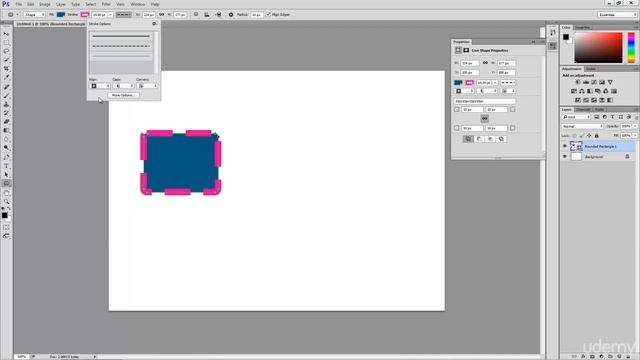Open the File menu
This screenshot has width=640, height=360.
(x=19, y=4)
